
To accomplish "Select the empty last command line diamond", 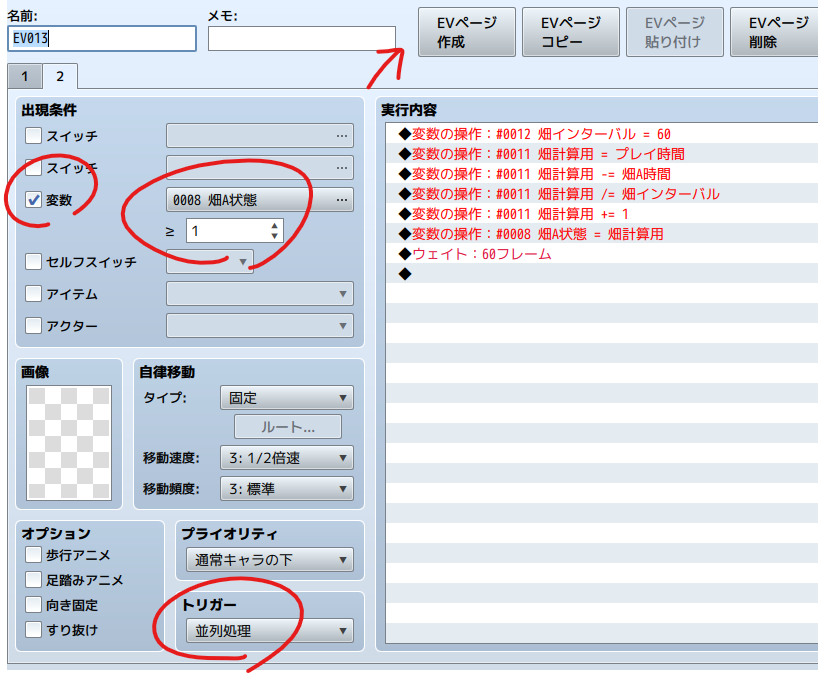I will click(x=405, y=274).
